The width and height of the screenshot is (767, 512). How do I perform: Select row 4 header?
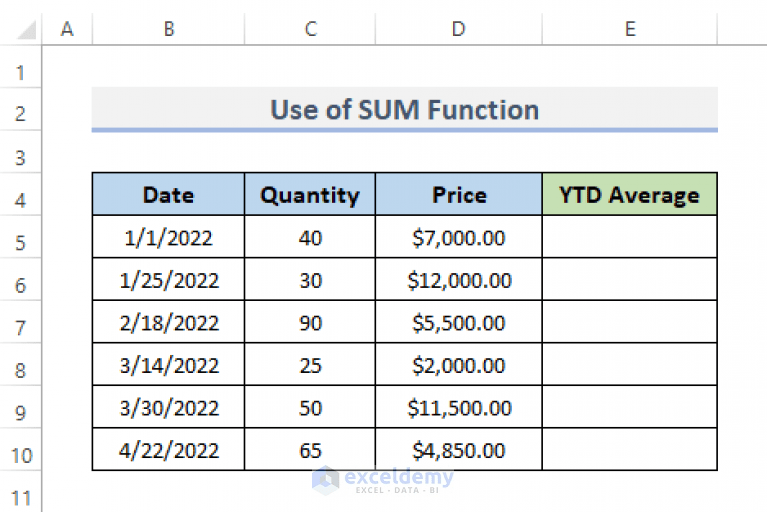21,195
